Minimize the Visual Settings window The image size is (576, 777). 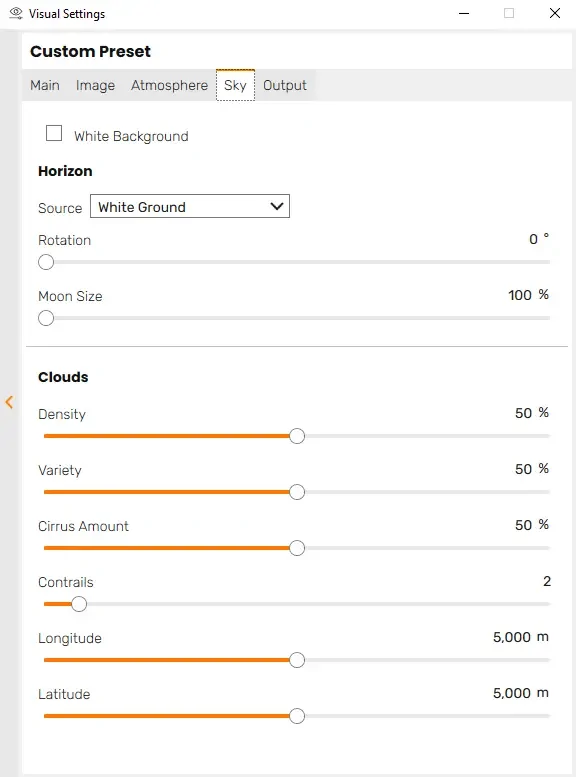(x=464, y=13)
